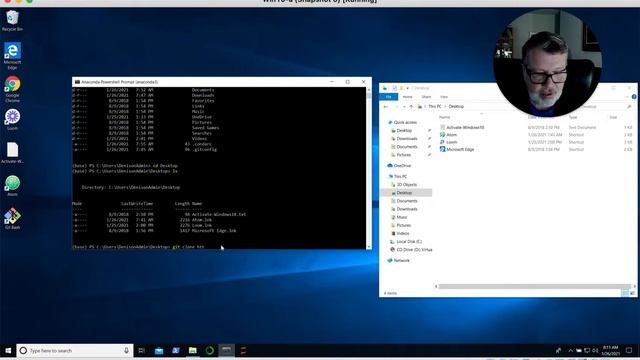Open the Action Center notifications icon
The image size is (640, 360).
(x=629, y=351)
